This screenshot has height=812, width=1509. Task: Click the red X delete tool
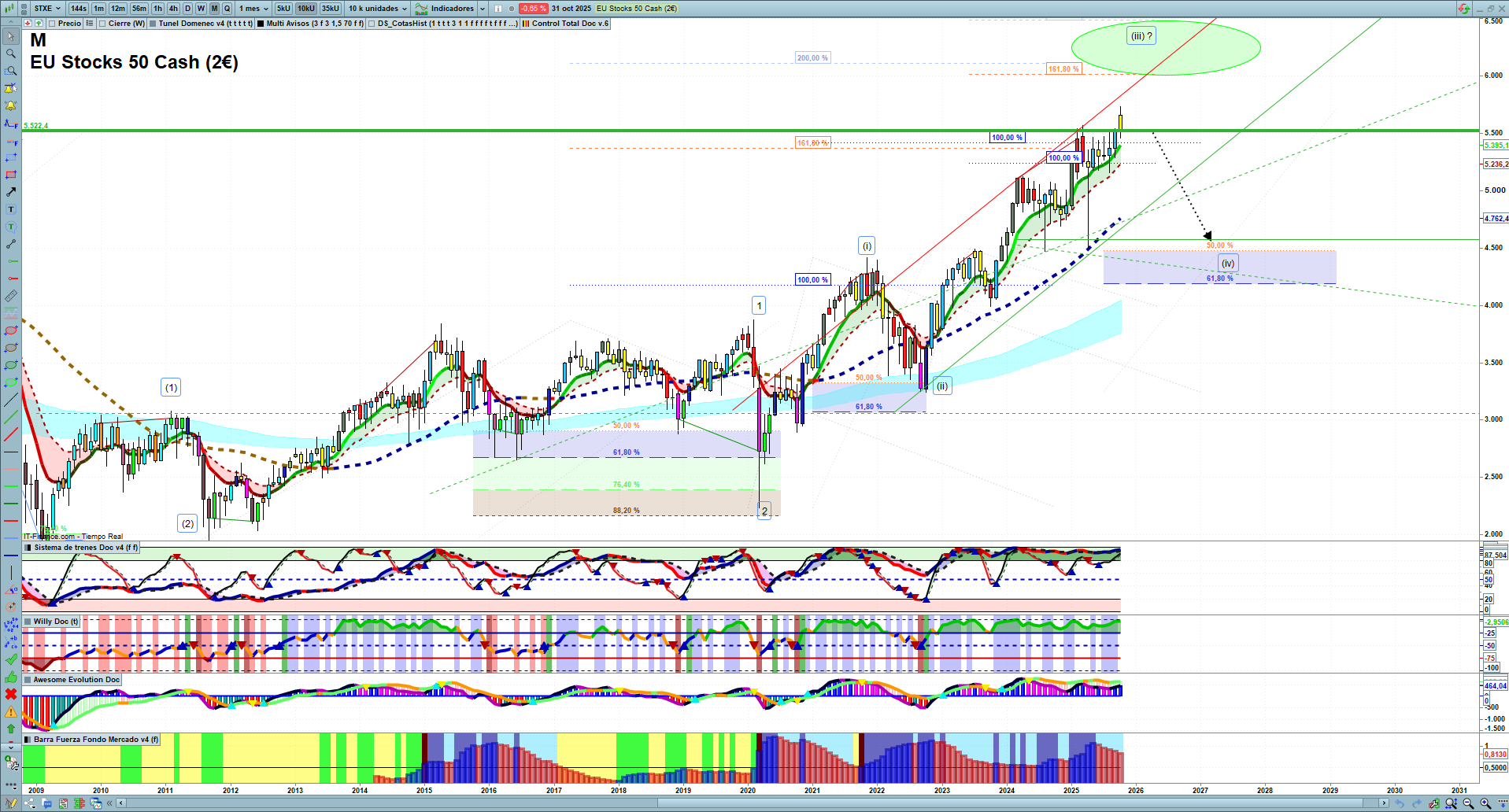[x=11, y=694]
